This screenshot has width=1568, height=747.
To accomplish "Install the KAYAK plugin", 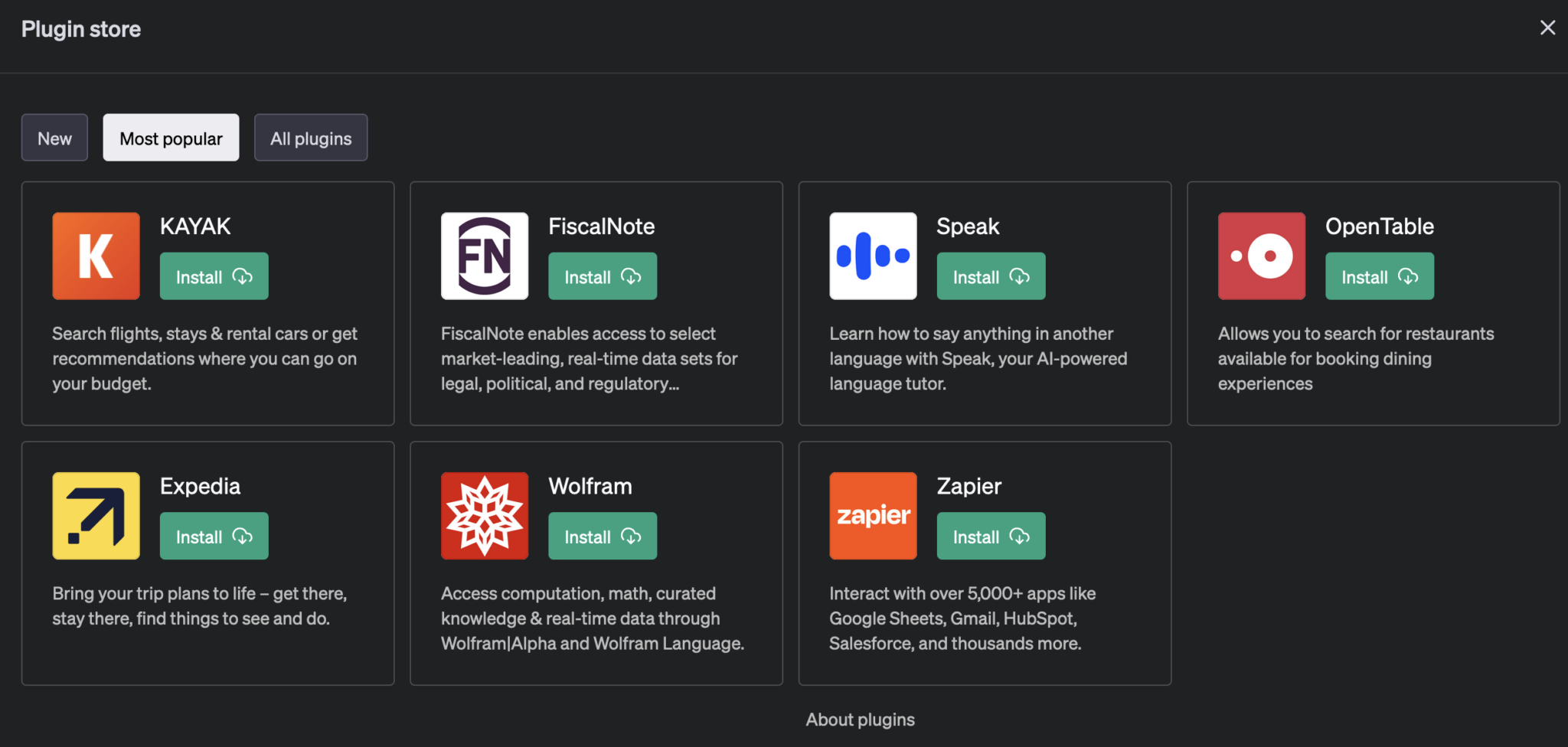I will pyautogui.click(x=214, y=276).
